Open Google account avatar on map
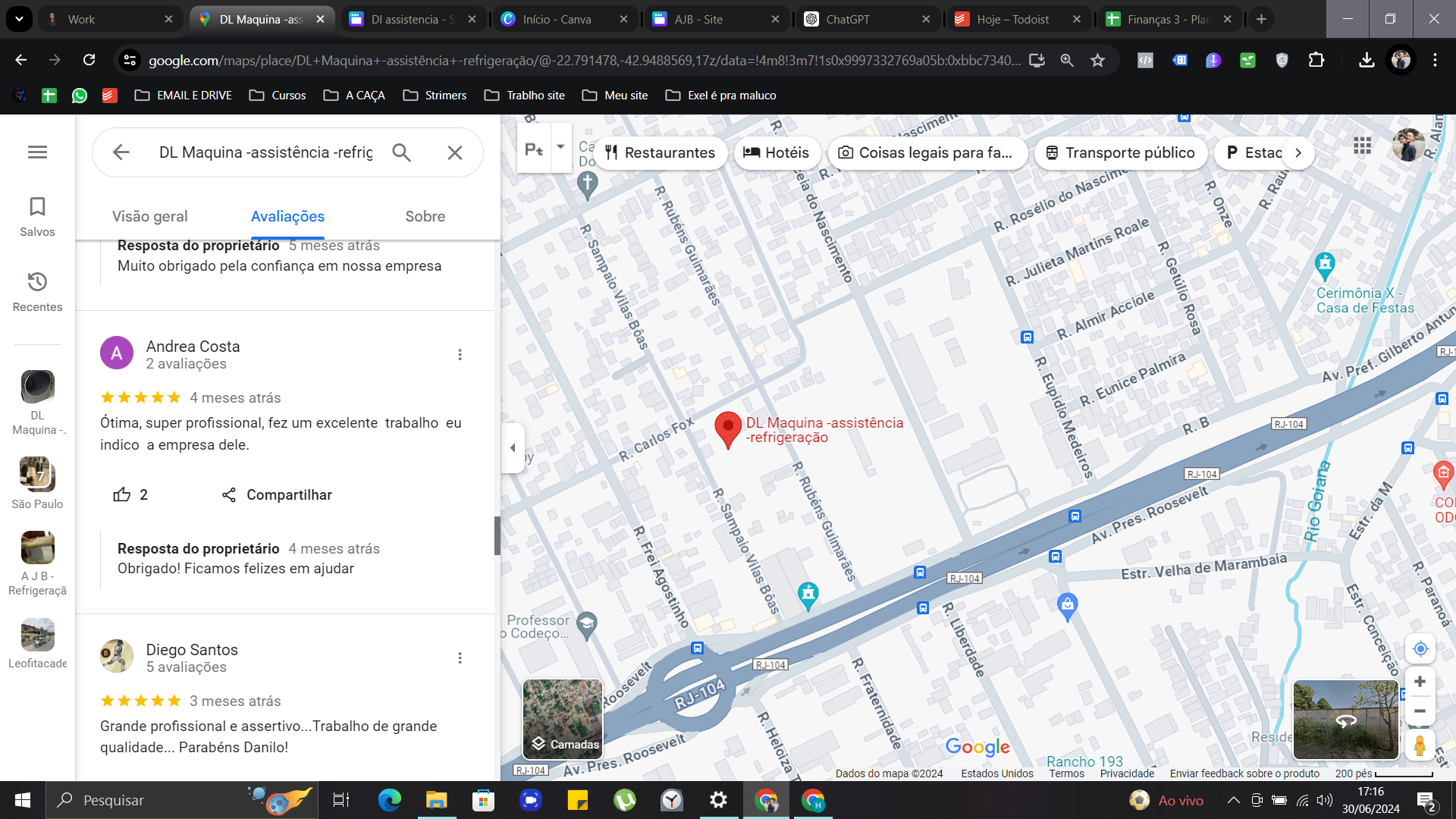This screenshot has height=819, width=1456. (1408, 145)
